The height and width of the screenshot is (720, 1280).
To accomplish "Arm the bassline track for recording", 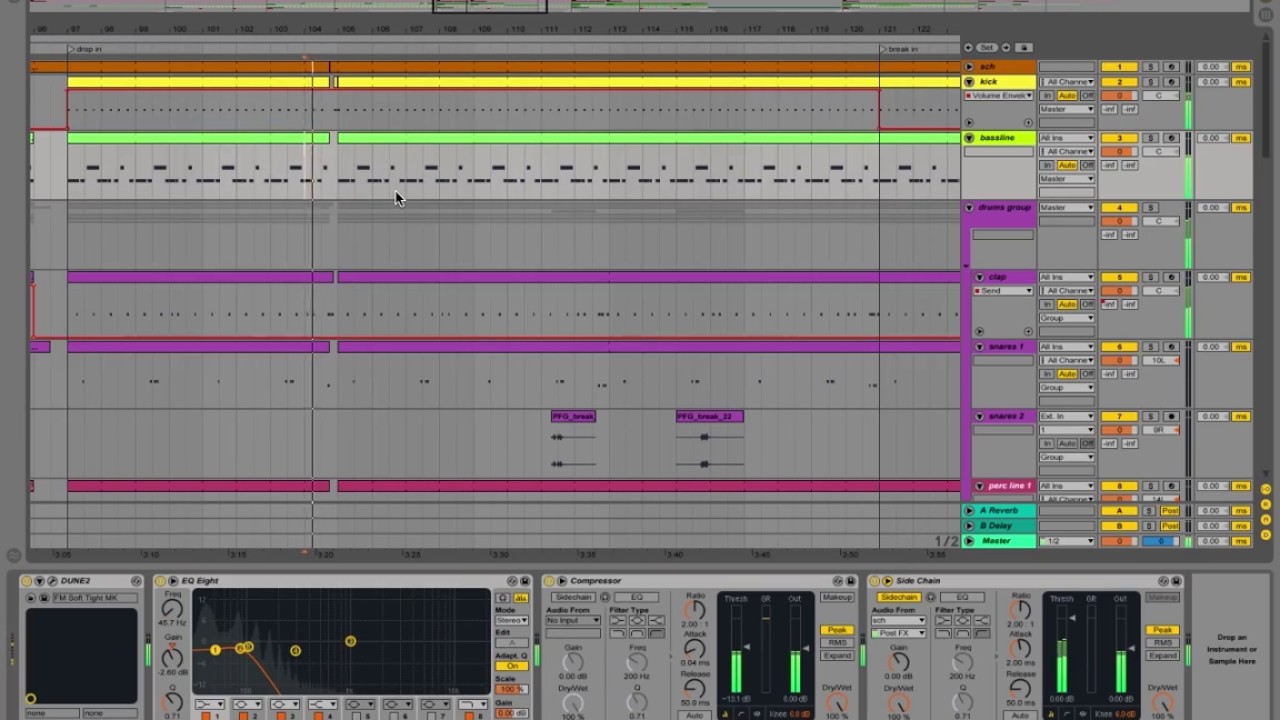I will pos(1171,138).
